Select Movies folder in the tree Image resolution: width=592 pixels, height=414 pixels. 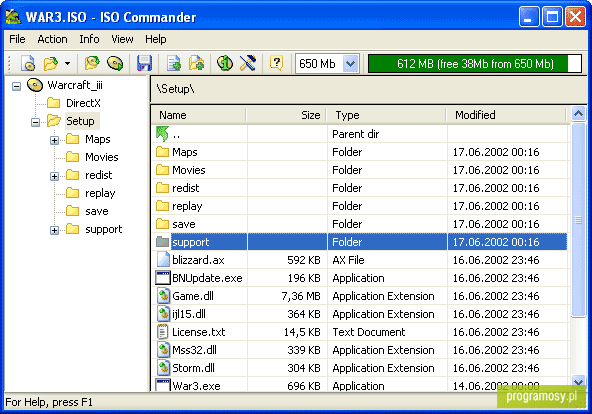pyautogui.click(x=102, y=157)
